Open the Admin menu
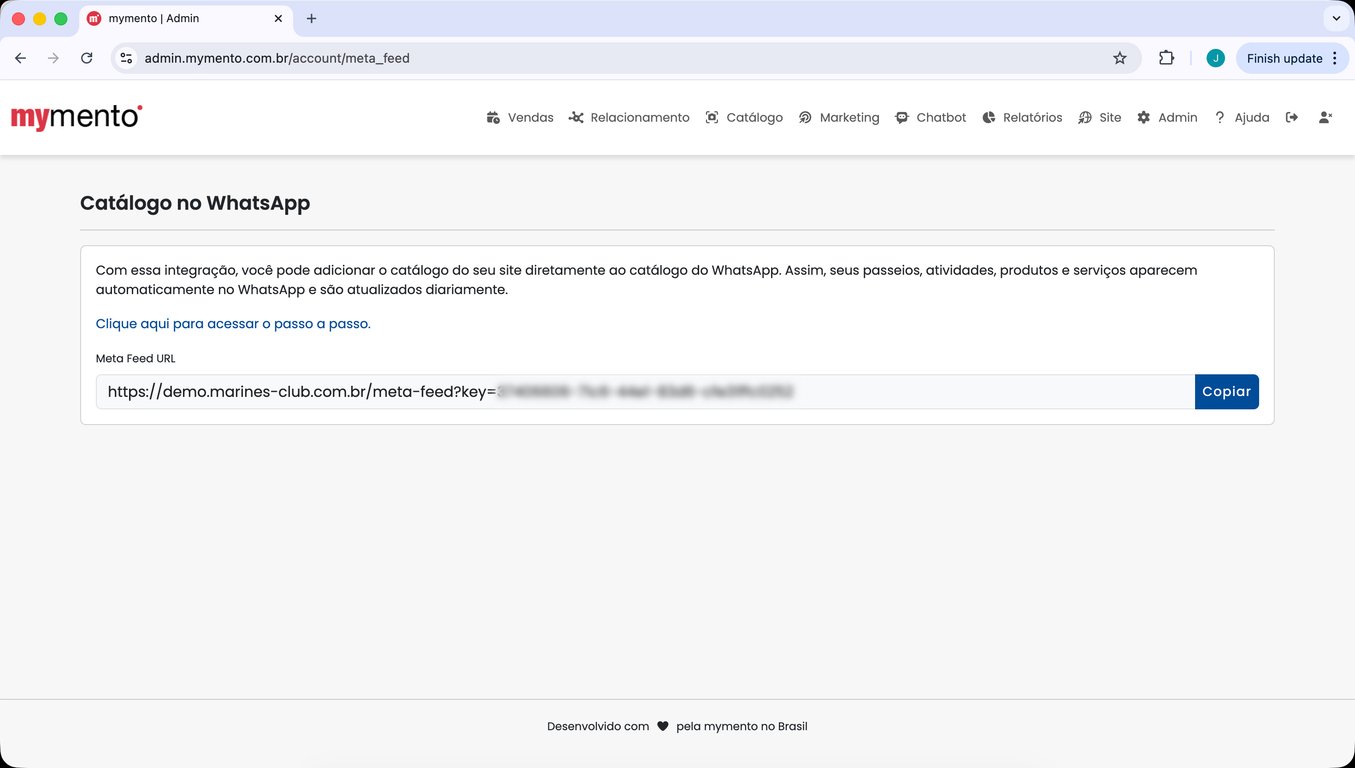Screen dimensions: 1355x768 (x=1167, y=117)
